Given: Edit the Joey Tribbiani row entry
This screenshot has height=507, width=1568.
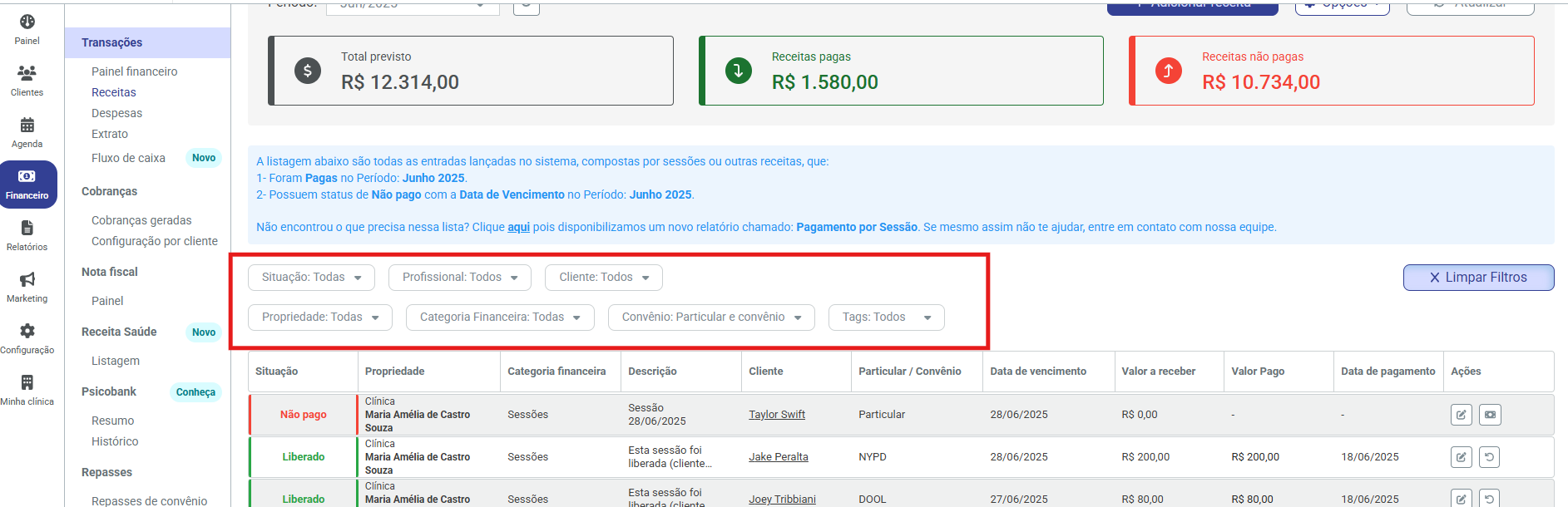Looking at the screenshot, I should pyautogui.click(x=1462, y=499).
